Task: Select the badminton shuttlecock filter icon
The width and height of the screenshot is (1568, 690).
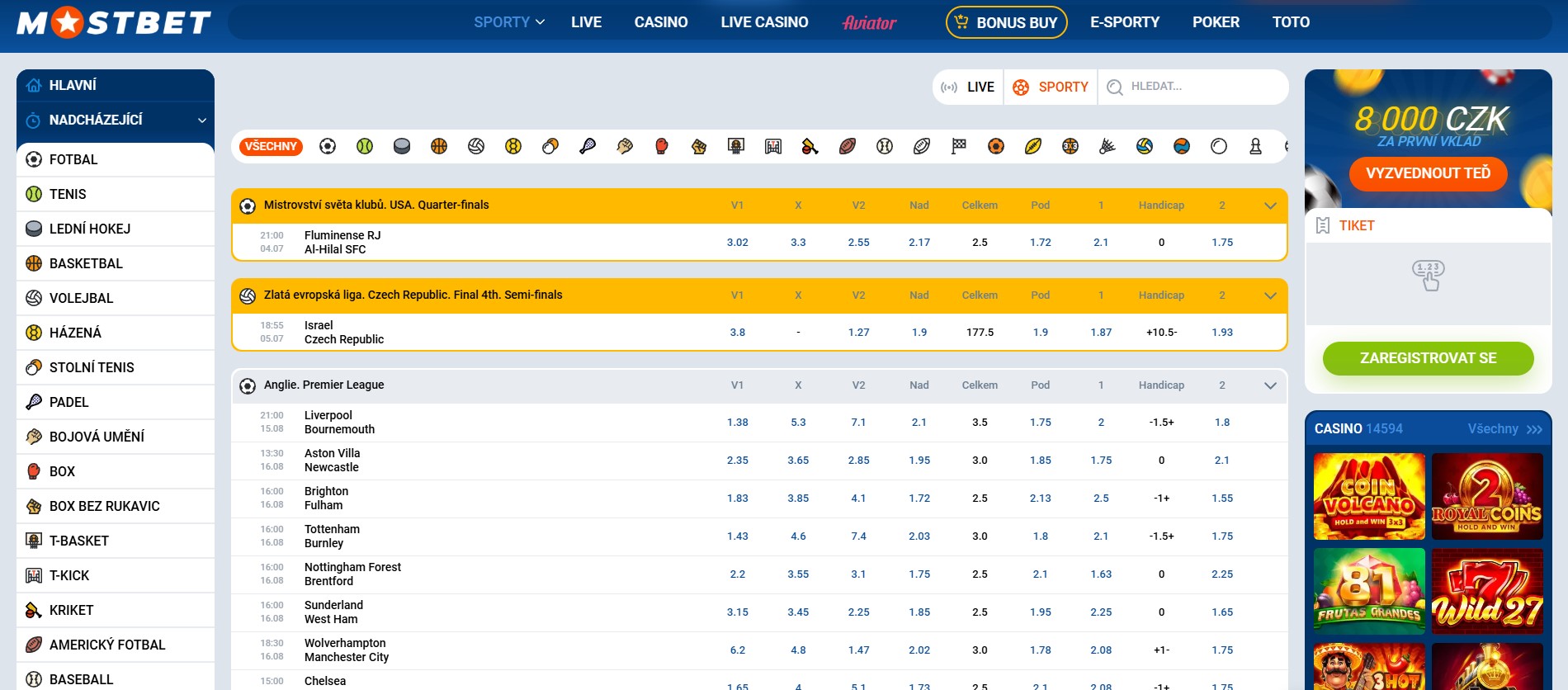Action: (x=1108, y=146)
